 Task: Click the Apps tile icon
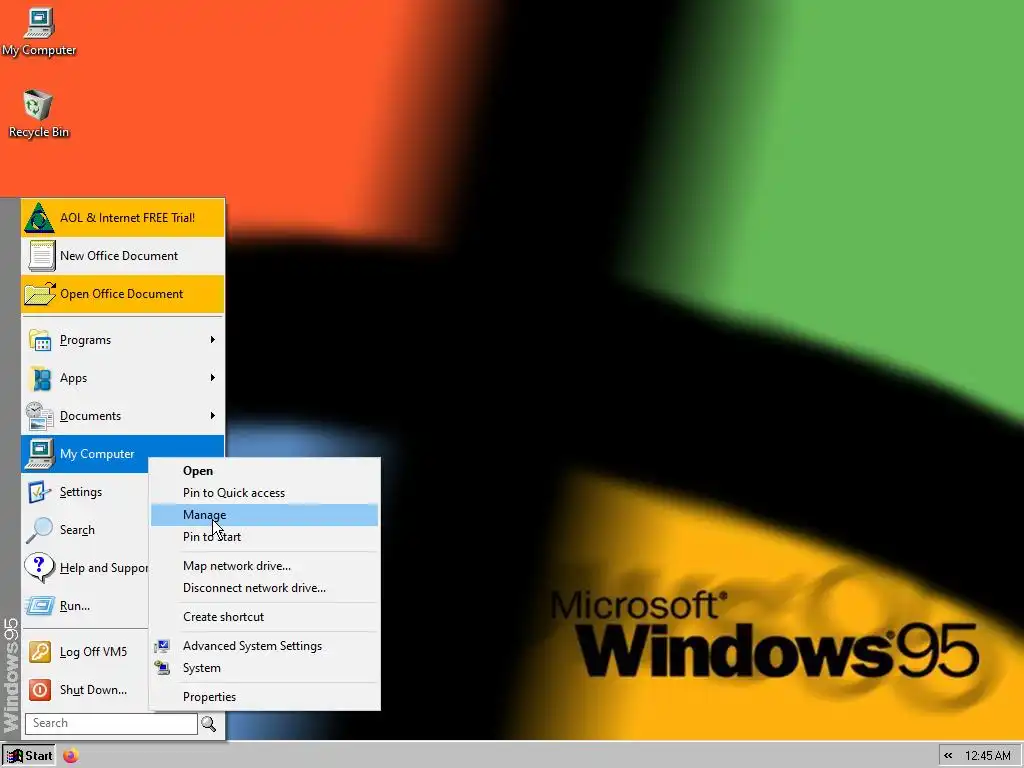(40, 378)
